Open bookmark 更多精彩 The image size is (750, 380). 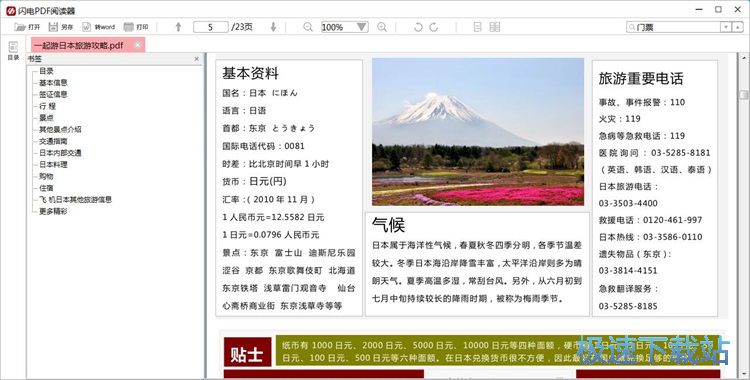point(53,211)
